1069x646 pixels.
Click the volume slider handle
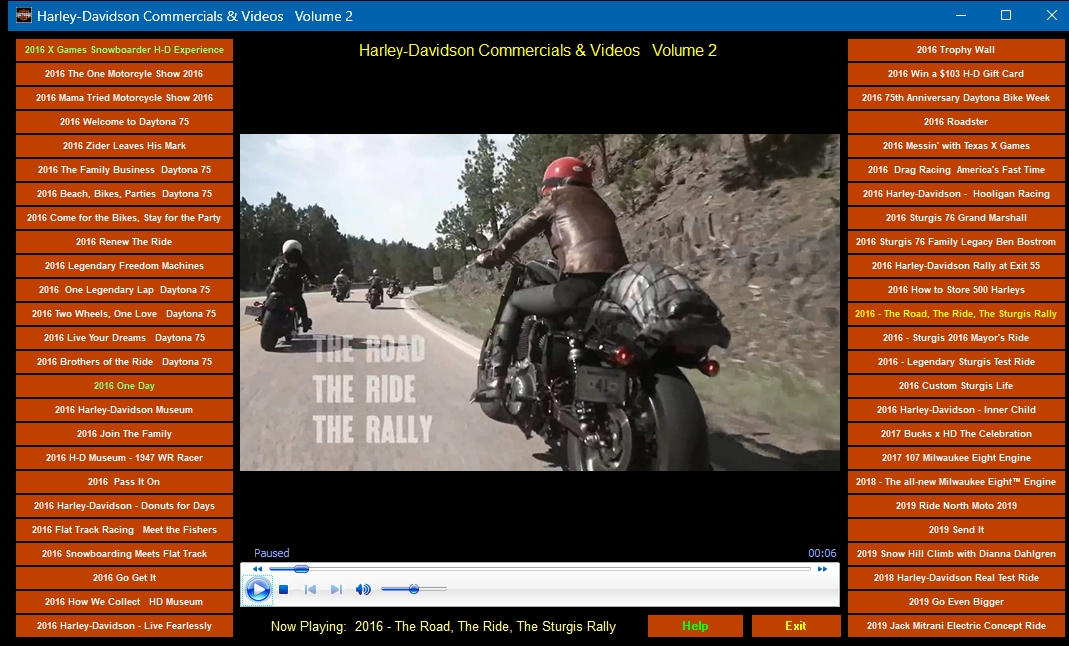(414, 589)
